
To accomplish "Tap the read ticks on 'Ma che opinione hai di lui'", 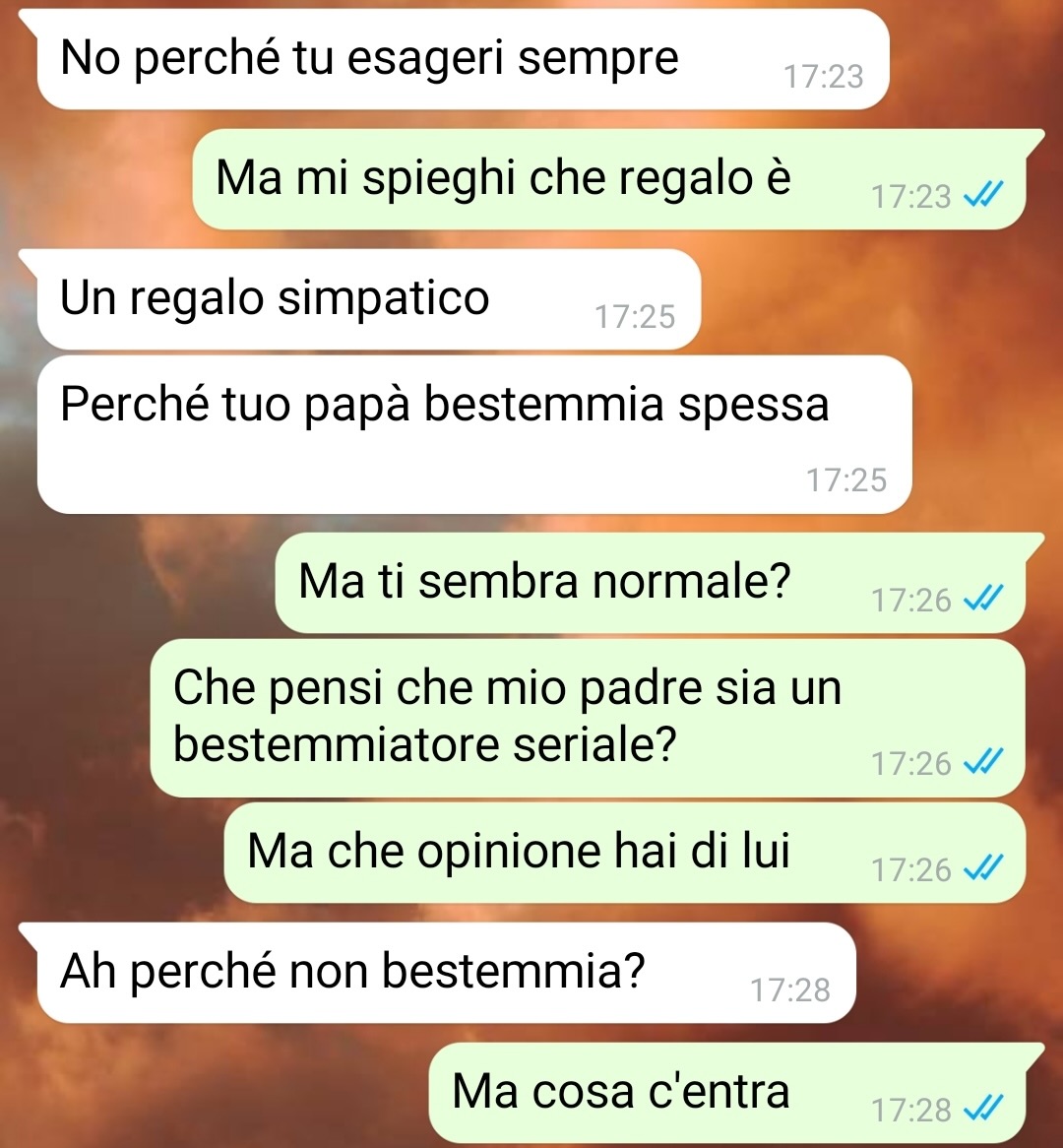I will 982,868.
